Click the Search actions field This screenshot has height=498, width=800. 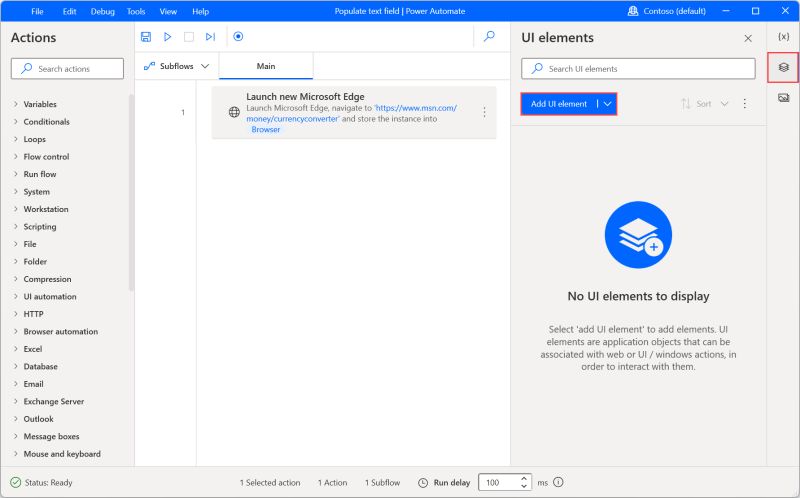67,68
